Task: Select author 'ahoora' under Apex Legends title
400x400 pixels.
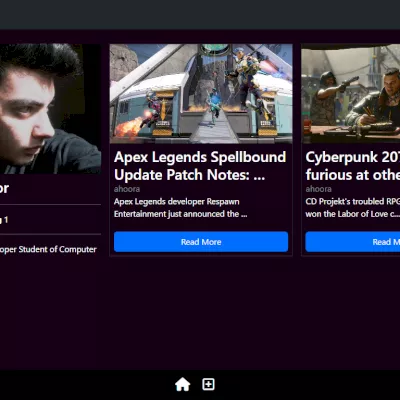Action: [x=127, y=189]
